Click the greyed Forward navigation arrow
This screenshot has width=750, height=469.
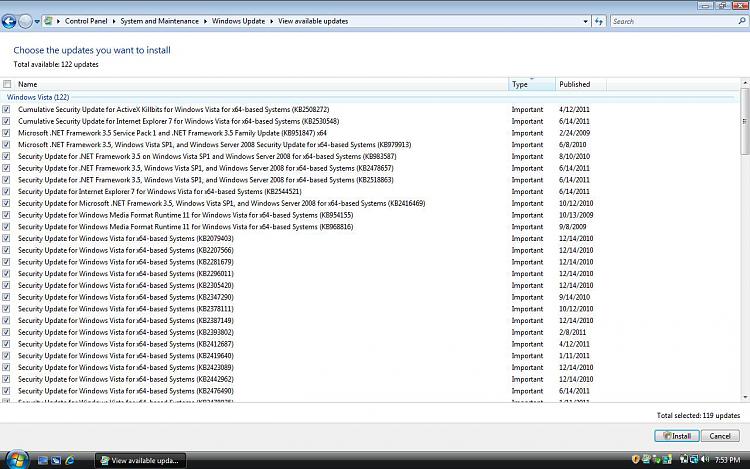[25, 21]
